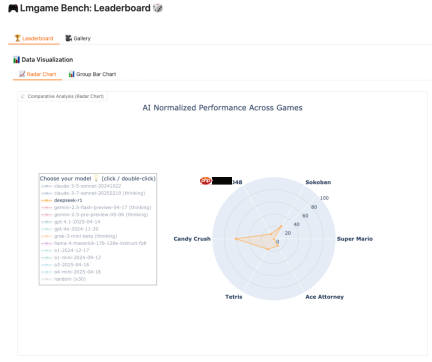The image size is (432, 362).
Task: Click the Radar Chart tab icon
Action: (x=22, y=74)
